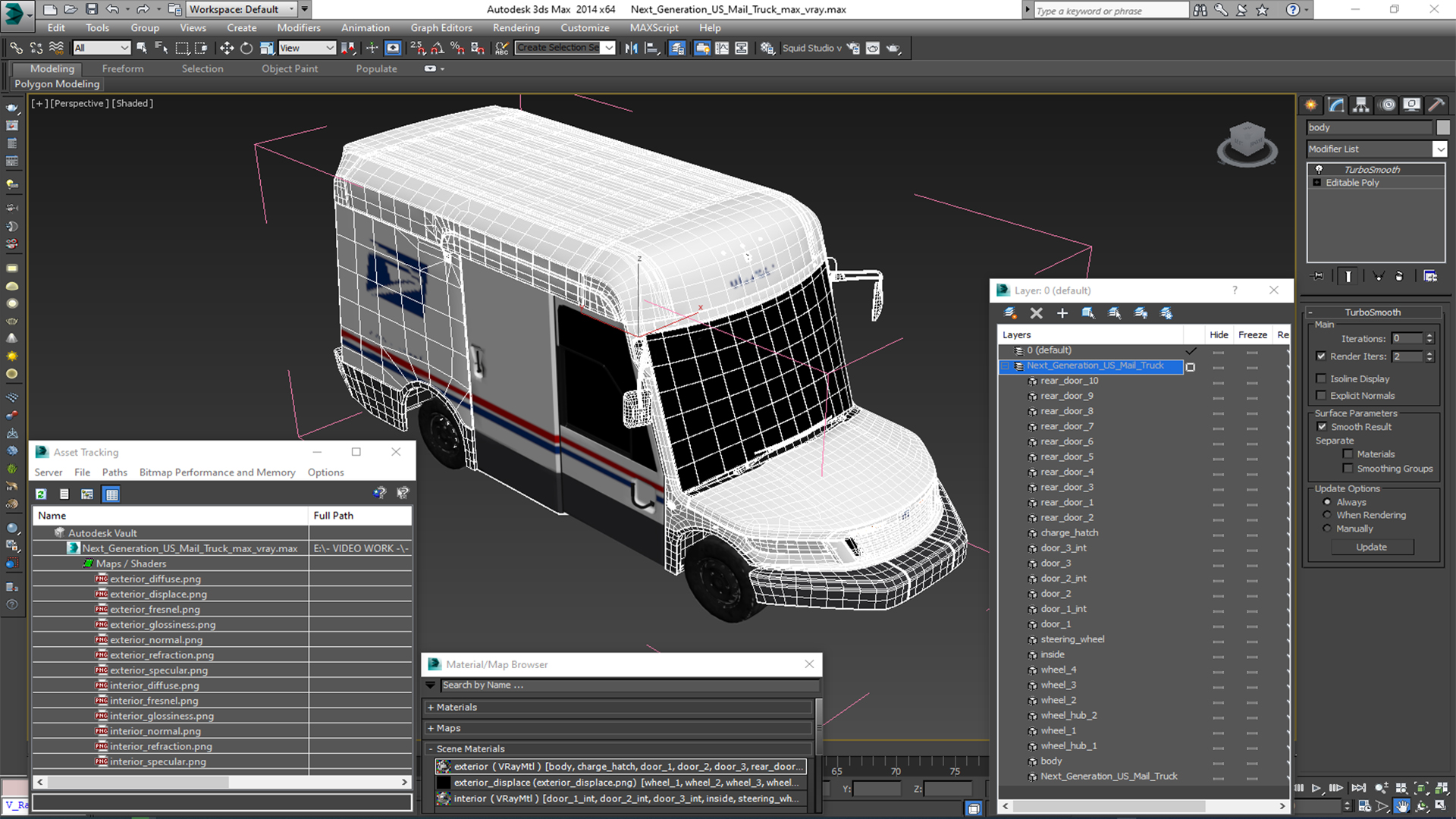Click the Bind to Space Warp icon
This screenshot has height=819, width=1456.
tap(56, 48)
